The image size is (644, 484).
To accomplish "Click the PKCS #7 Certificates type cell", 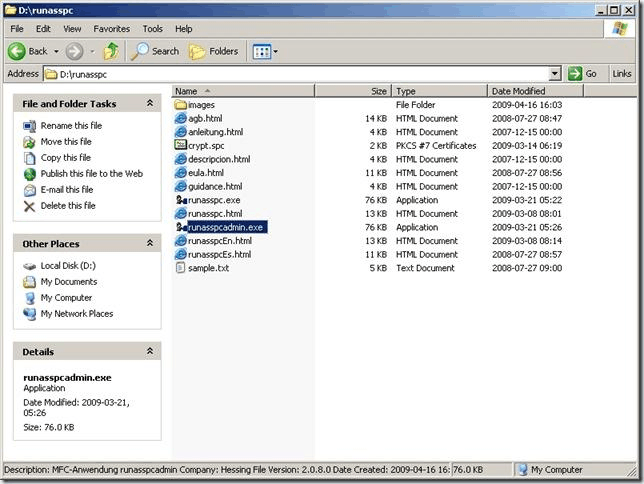I will [x=436, y=145].
